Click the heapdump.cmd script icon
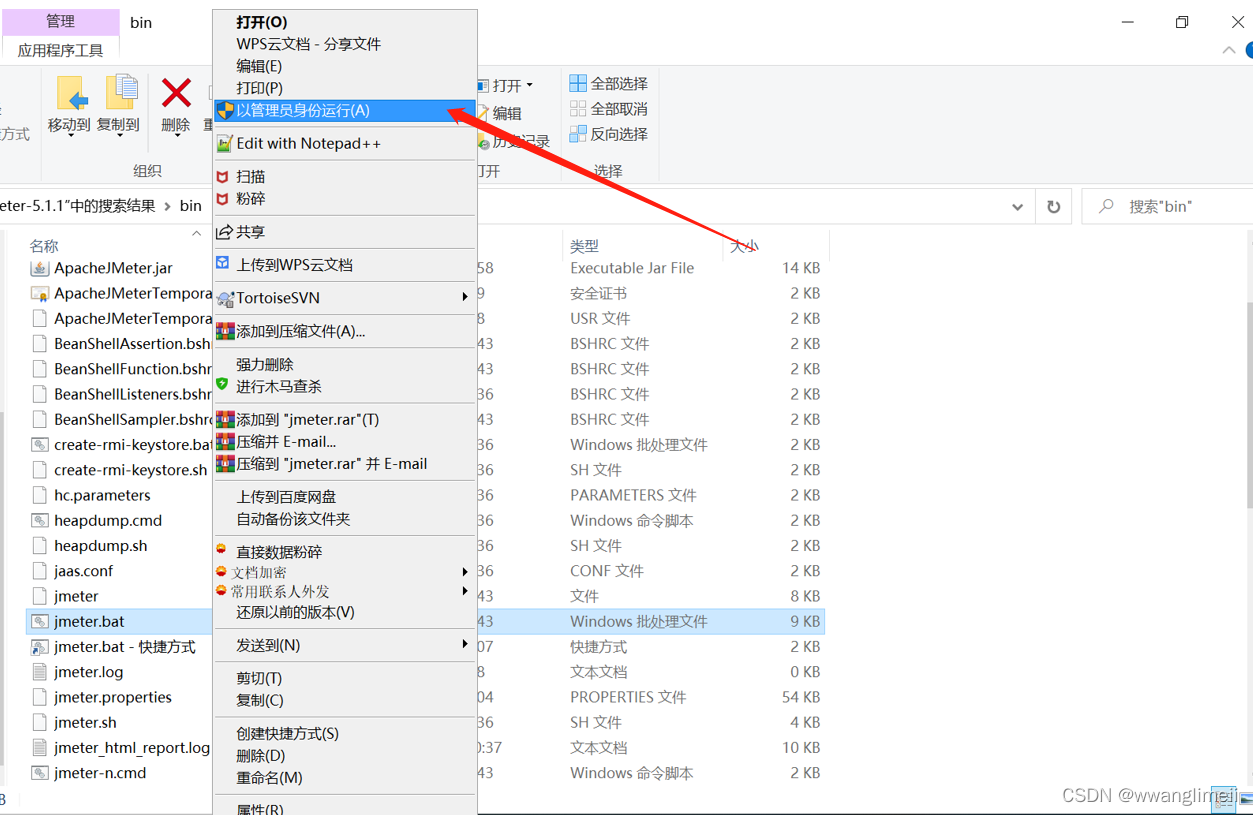Image resolution: width=1253 pixels, height=815 pixels. tap(40, 520)
